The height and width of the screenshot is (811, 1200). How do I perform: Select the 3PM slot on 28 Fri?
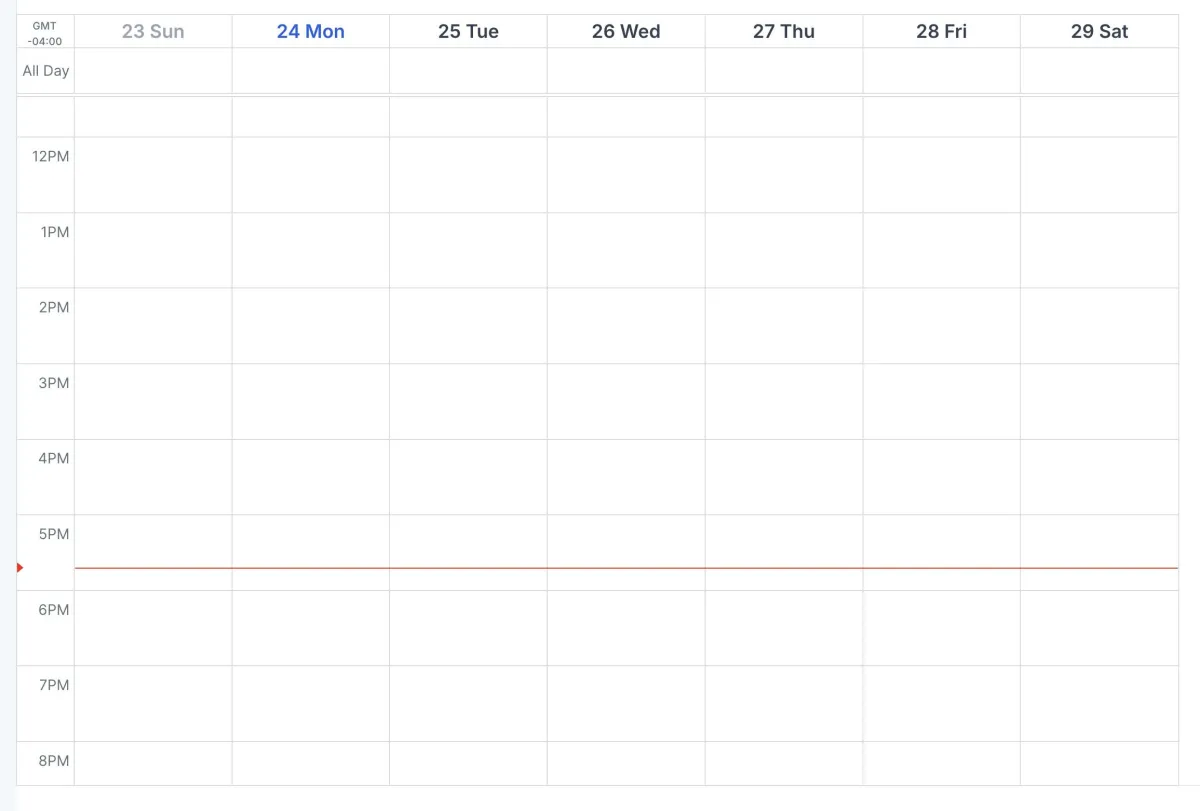pos(942,401)
